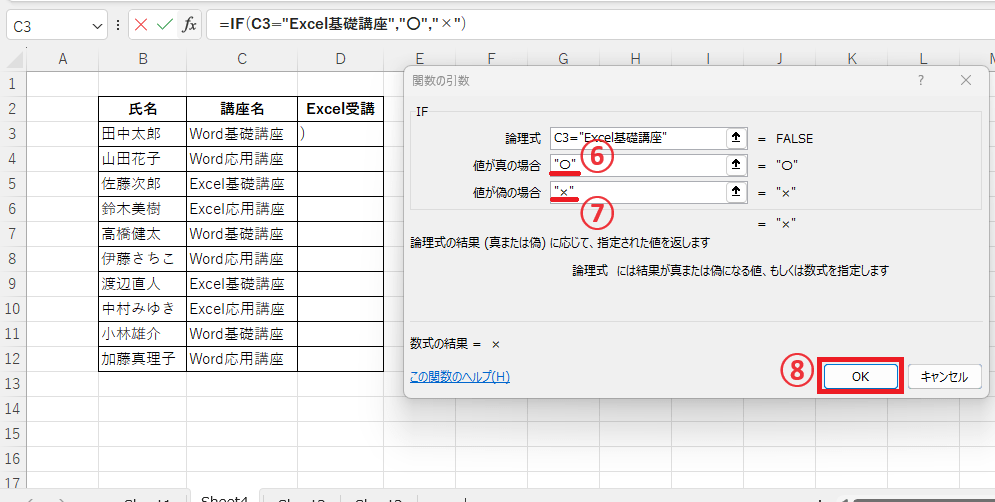Select cell containing 小林雄介
The width and height of the screenshot is (995, 502).
pos(143,334)
